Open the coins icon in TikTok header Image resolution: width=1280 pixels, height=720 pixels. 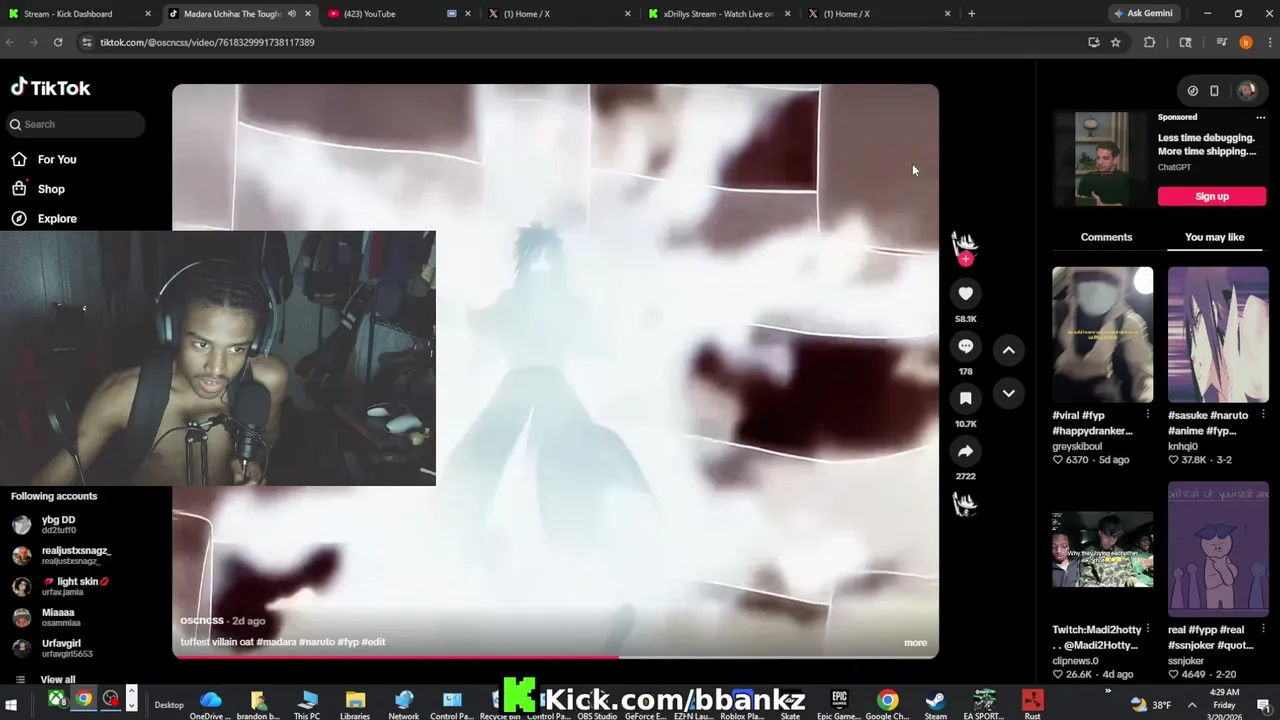(1193, 91)
